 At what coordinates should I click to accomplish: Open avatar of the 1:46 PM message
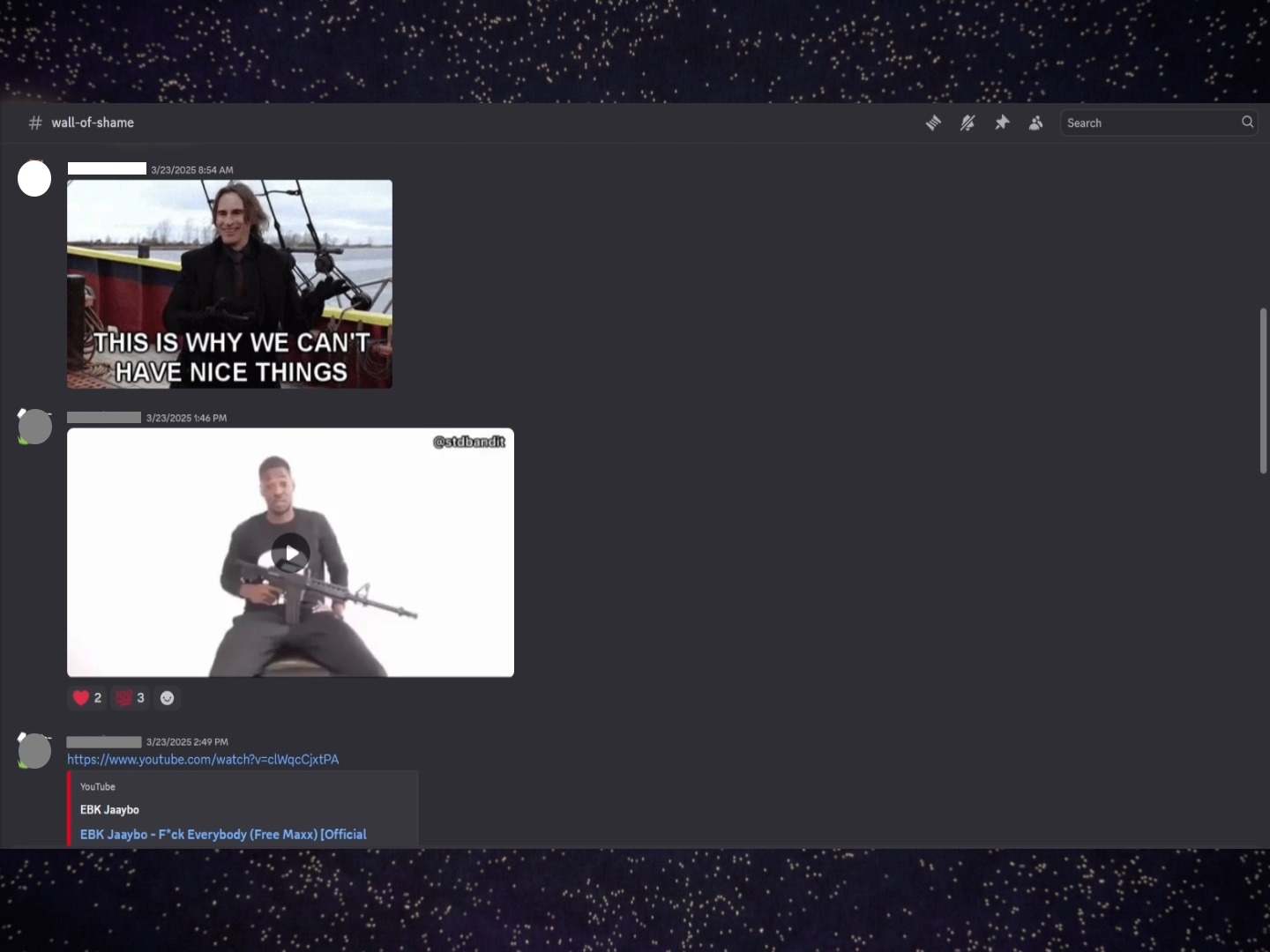tap(34, 427)
